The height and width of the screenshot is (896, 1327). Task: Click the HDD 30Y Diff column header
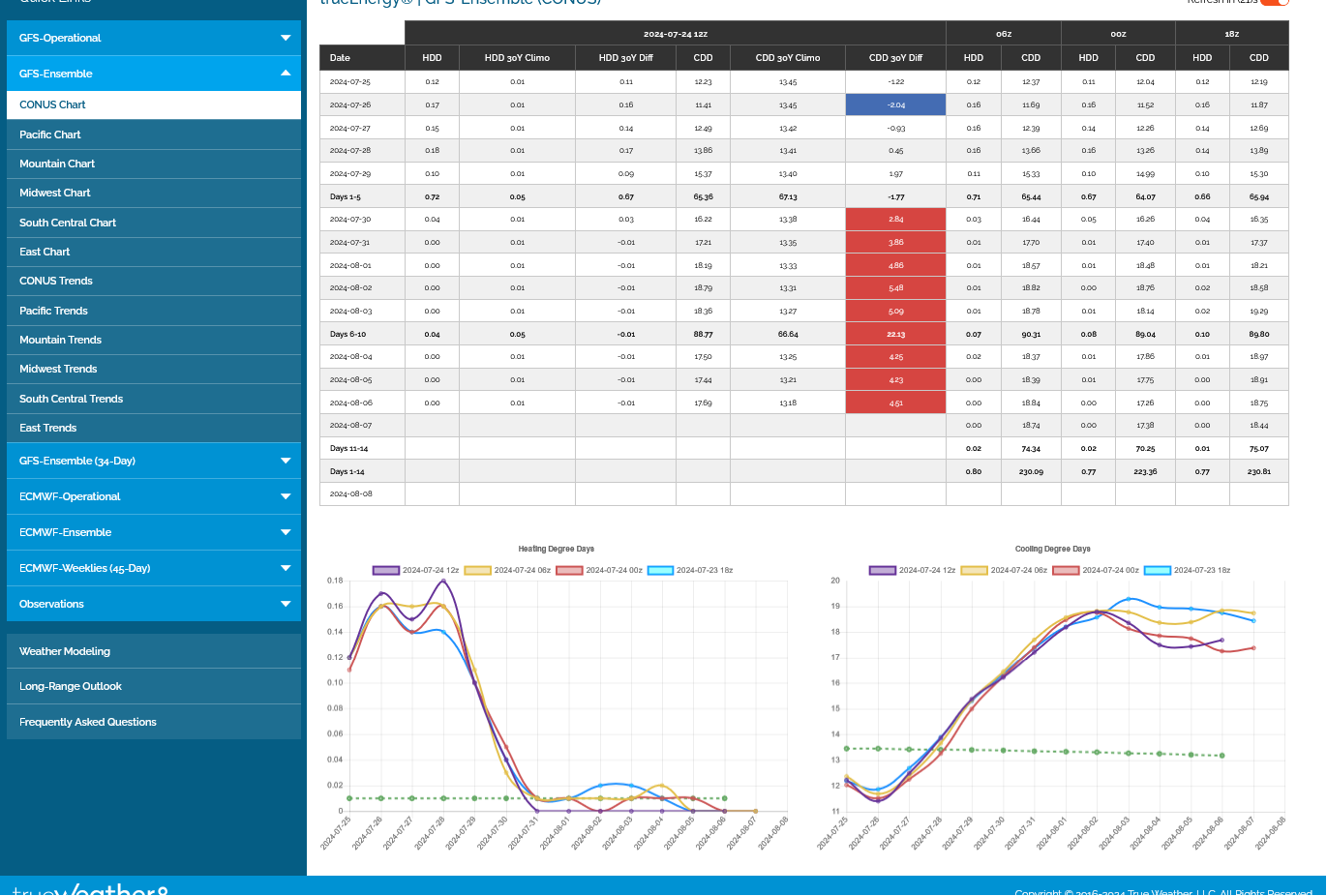[x=625, y=58]
